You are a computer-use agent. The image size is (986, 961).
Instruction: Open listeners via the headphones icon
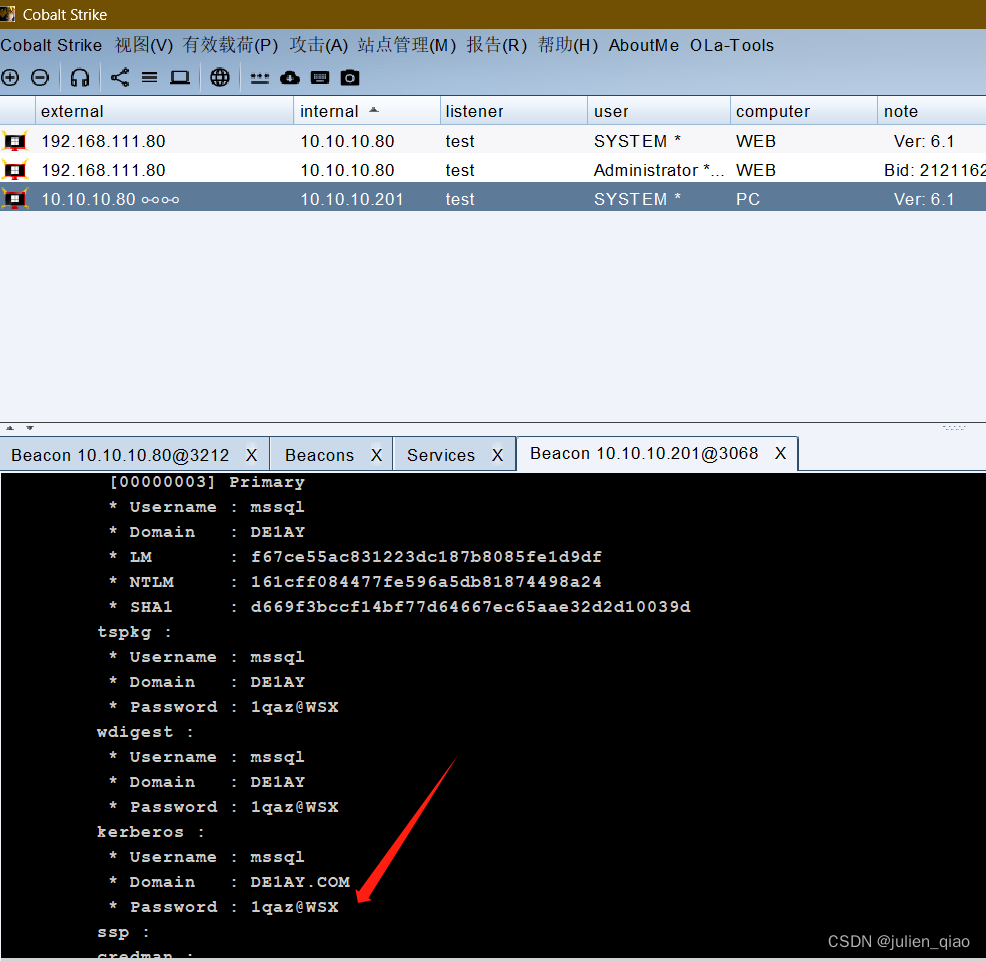point(80,78)
